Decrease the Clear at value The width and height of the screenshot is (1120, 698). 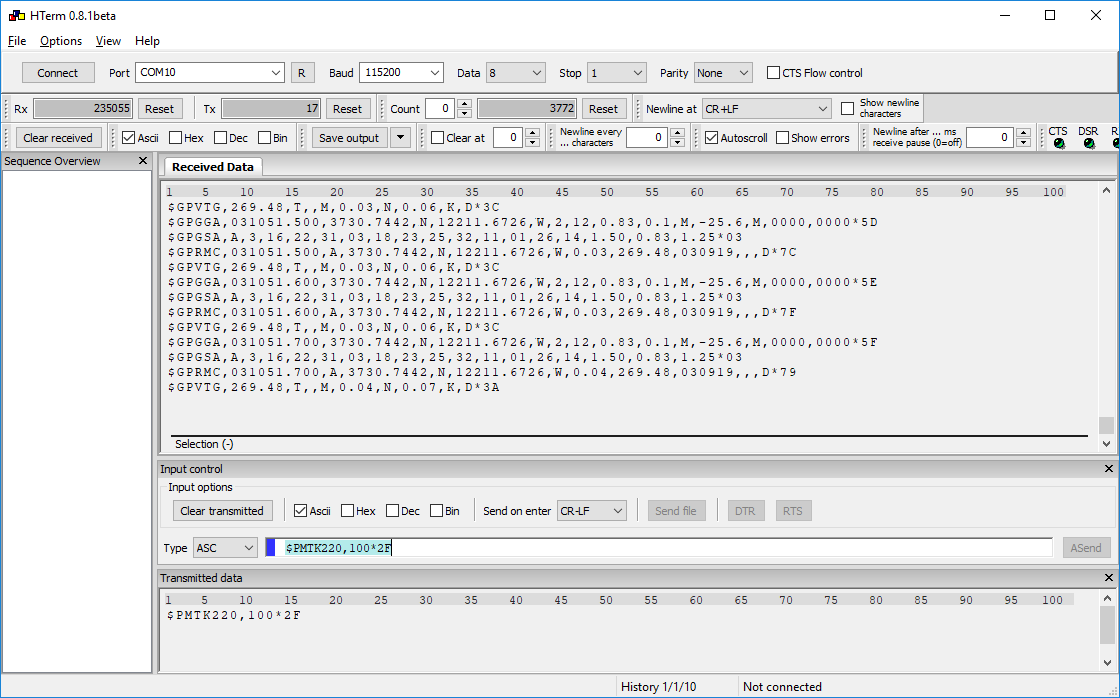[x=532, y=141]
